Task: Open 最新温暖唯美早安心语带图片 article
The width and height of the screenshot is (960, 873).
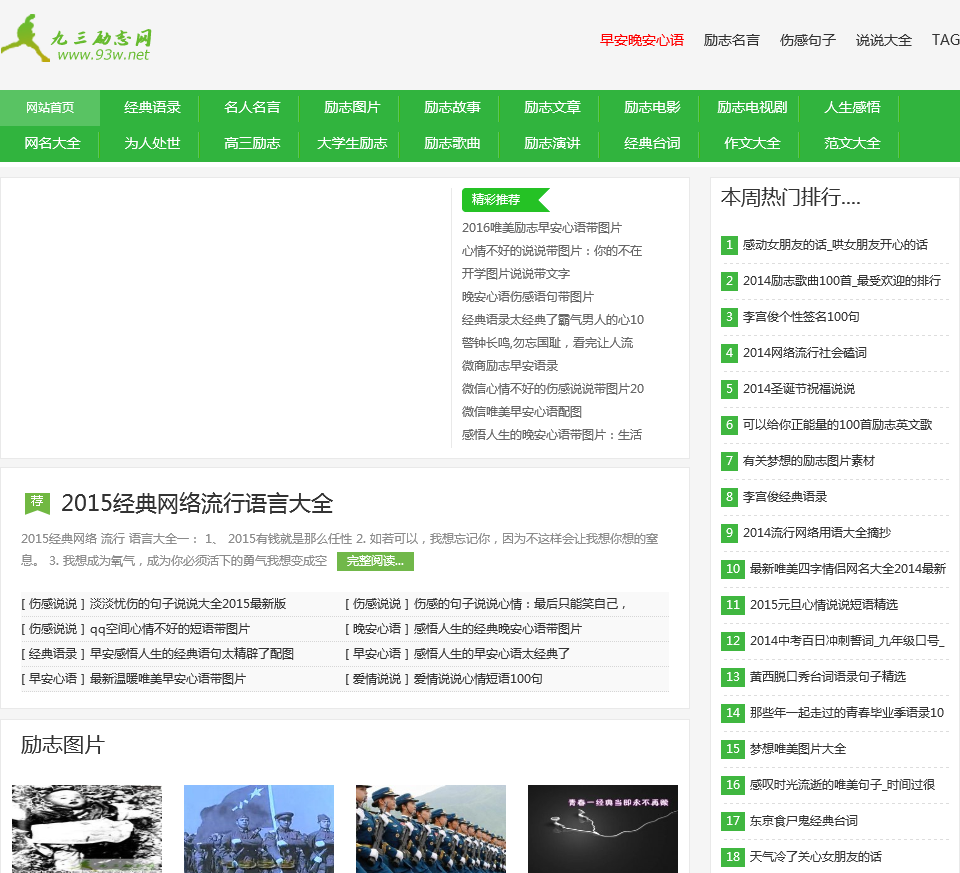Action: [x=168, y=679]
